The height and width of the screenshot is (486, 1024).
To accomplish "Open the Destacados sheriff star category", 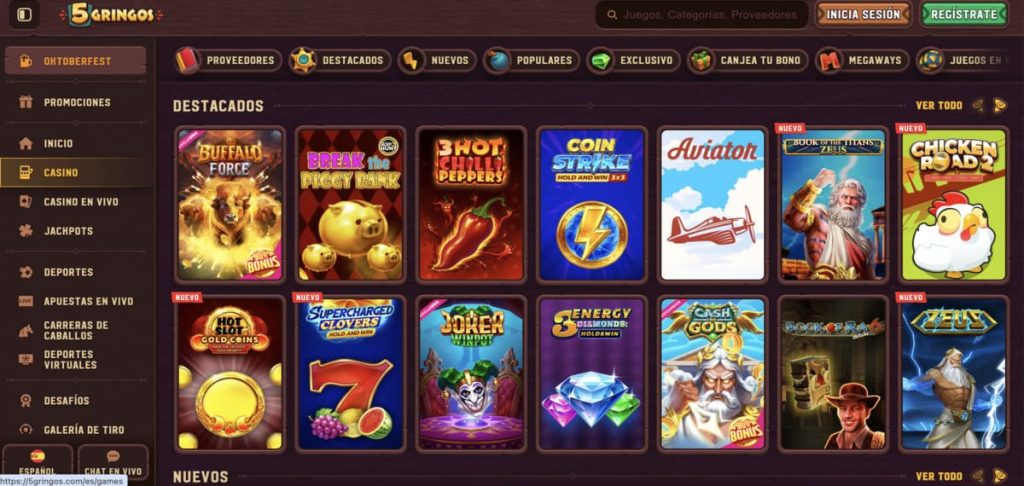I will [x=340, y=60].
